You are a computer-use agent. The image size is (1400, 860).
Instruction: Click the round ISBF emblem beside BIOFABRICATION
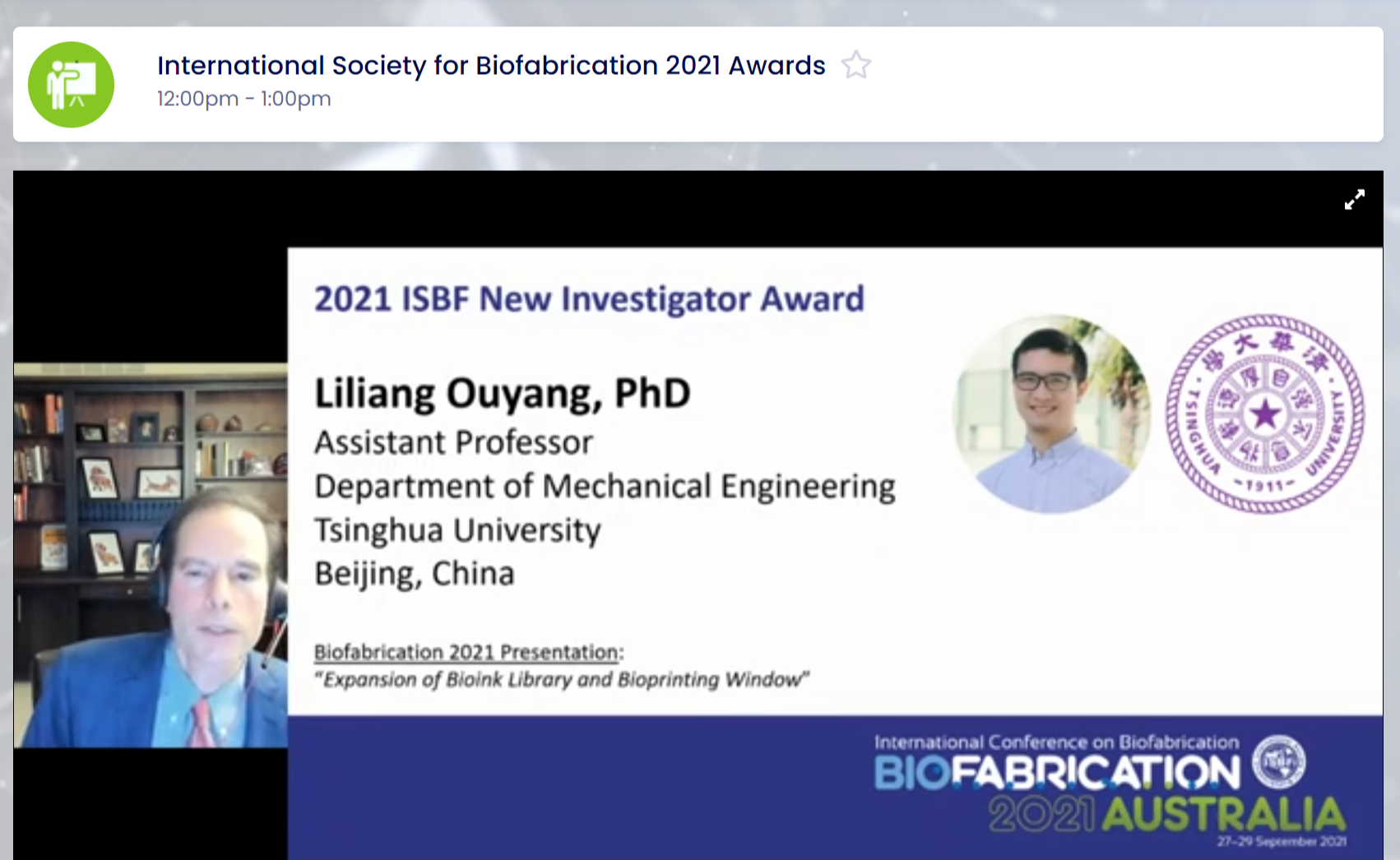1278,761
